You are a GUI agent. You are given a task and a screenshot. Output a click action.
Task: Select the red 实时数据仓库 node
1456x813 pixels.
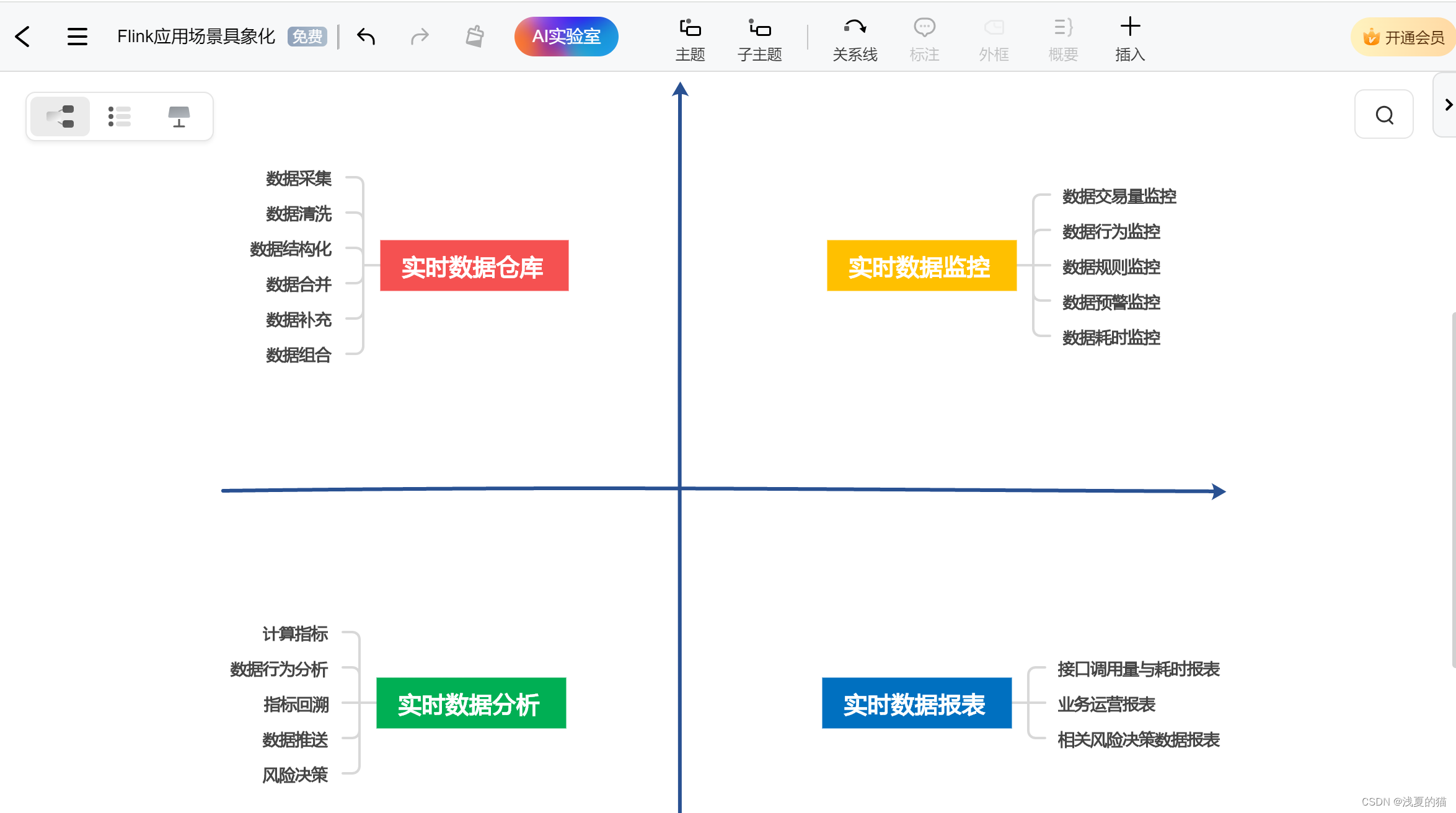[474, 266]
